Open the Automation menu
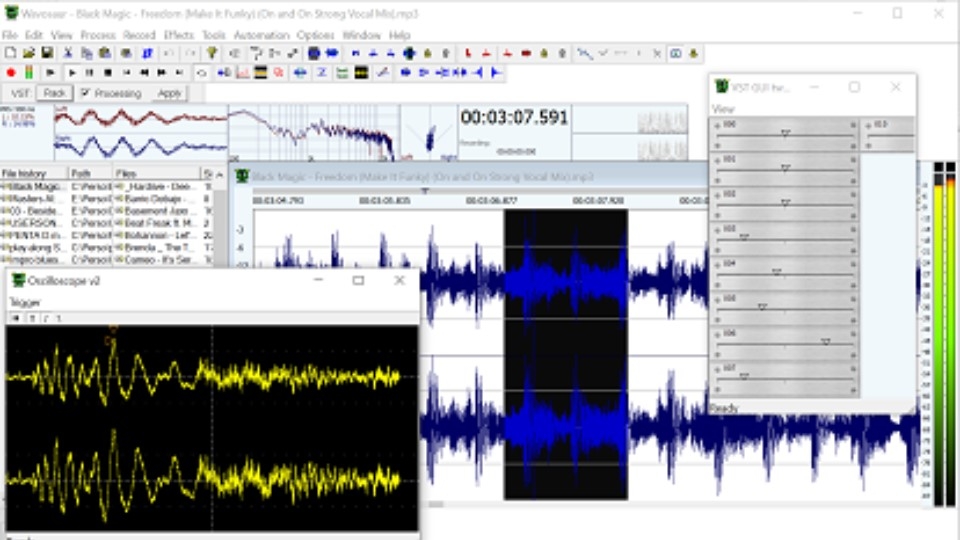 [x=261, y=35]
